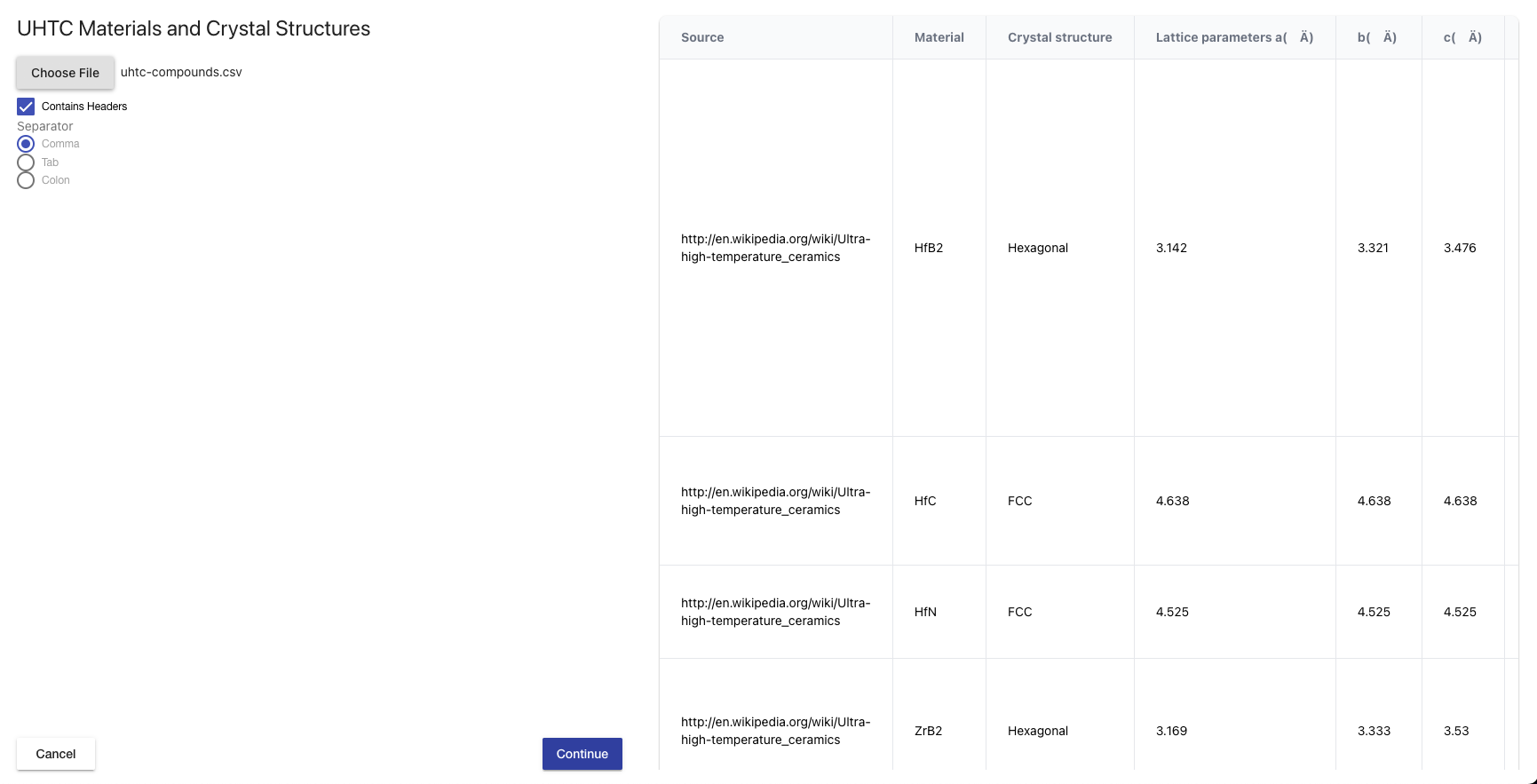Select the HfB2 material cell

[x=929, y=248]
